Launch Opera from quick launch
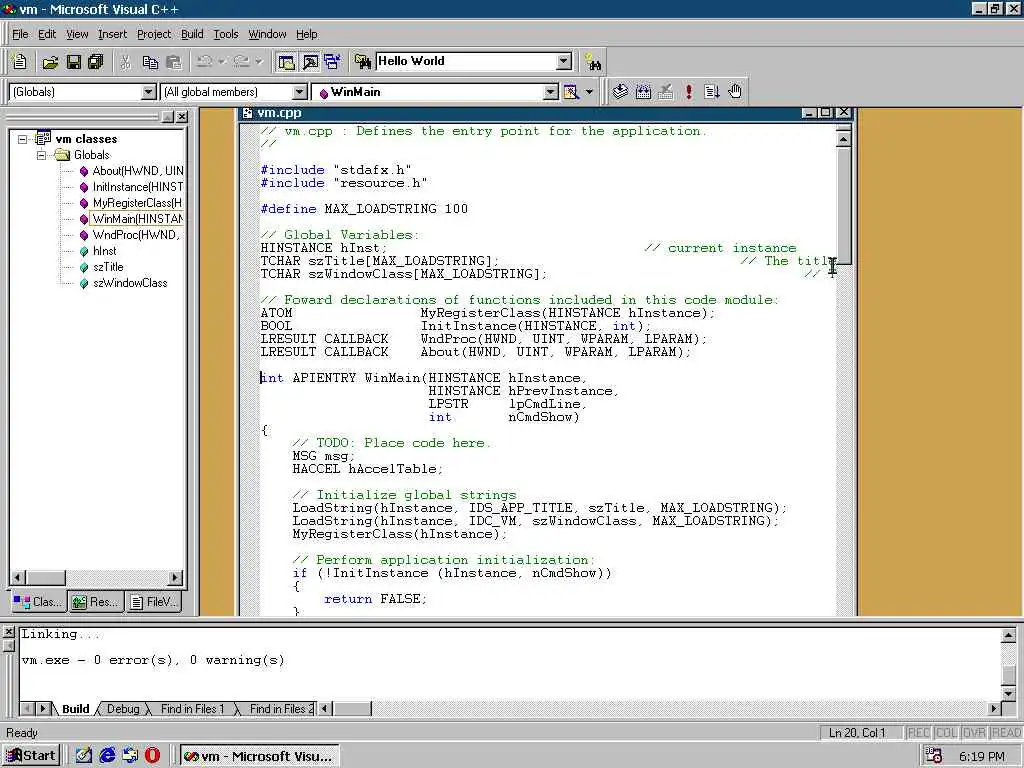This screenshot has height=768, width=1024. pyautogui.click(x=152, y=756)
